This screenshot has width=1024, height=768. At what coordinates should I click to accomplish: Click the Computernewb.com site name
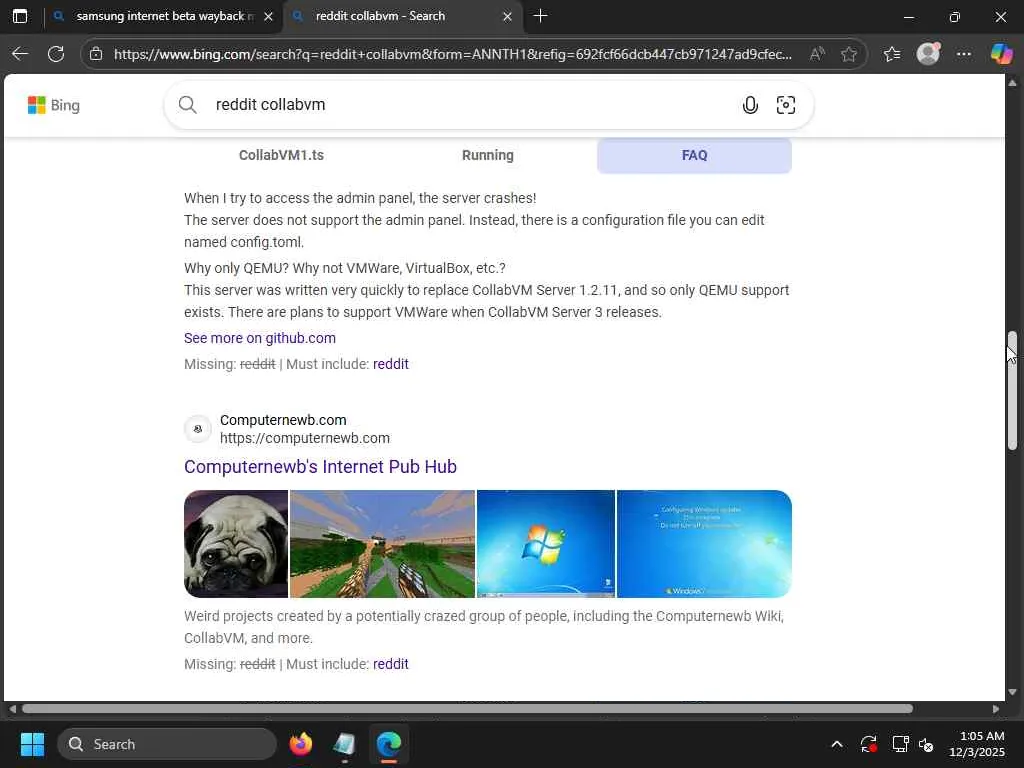pos(283,420)
